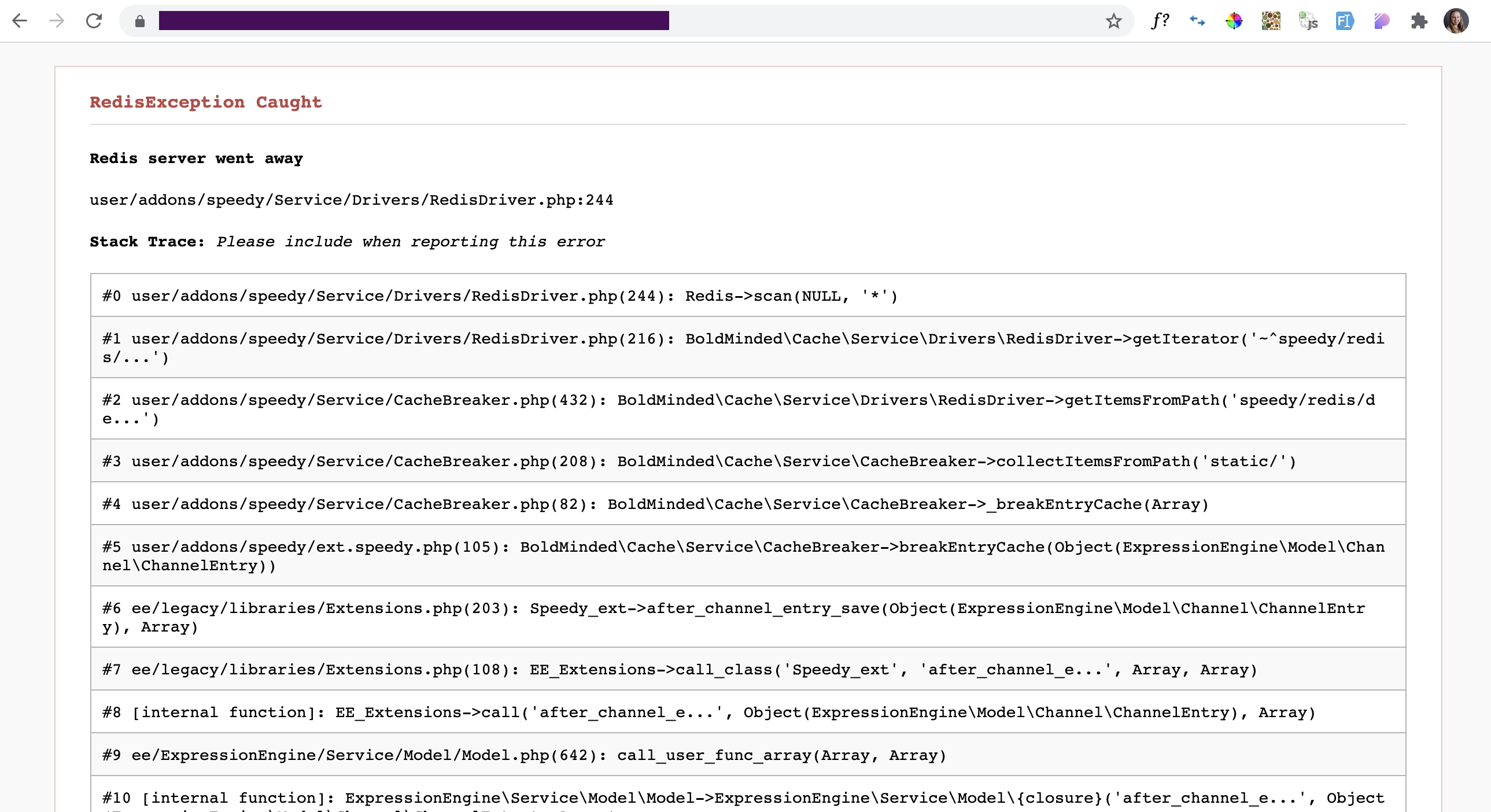The image size is (1491, 812).
Task: Reload the current page
Action: (x=94, y=21)
